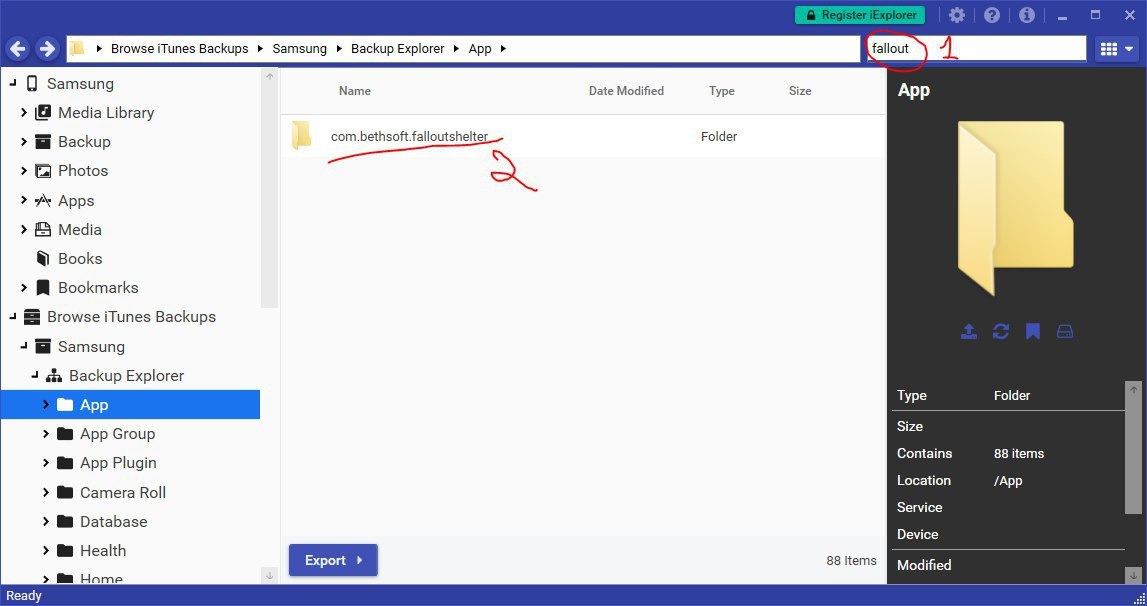Click the info icon in title bar

pos(1026,15)
